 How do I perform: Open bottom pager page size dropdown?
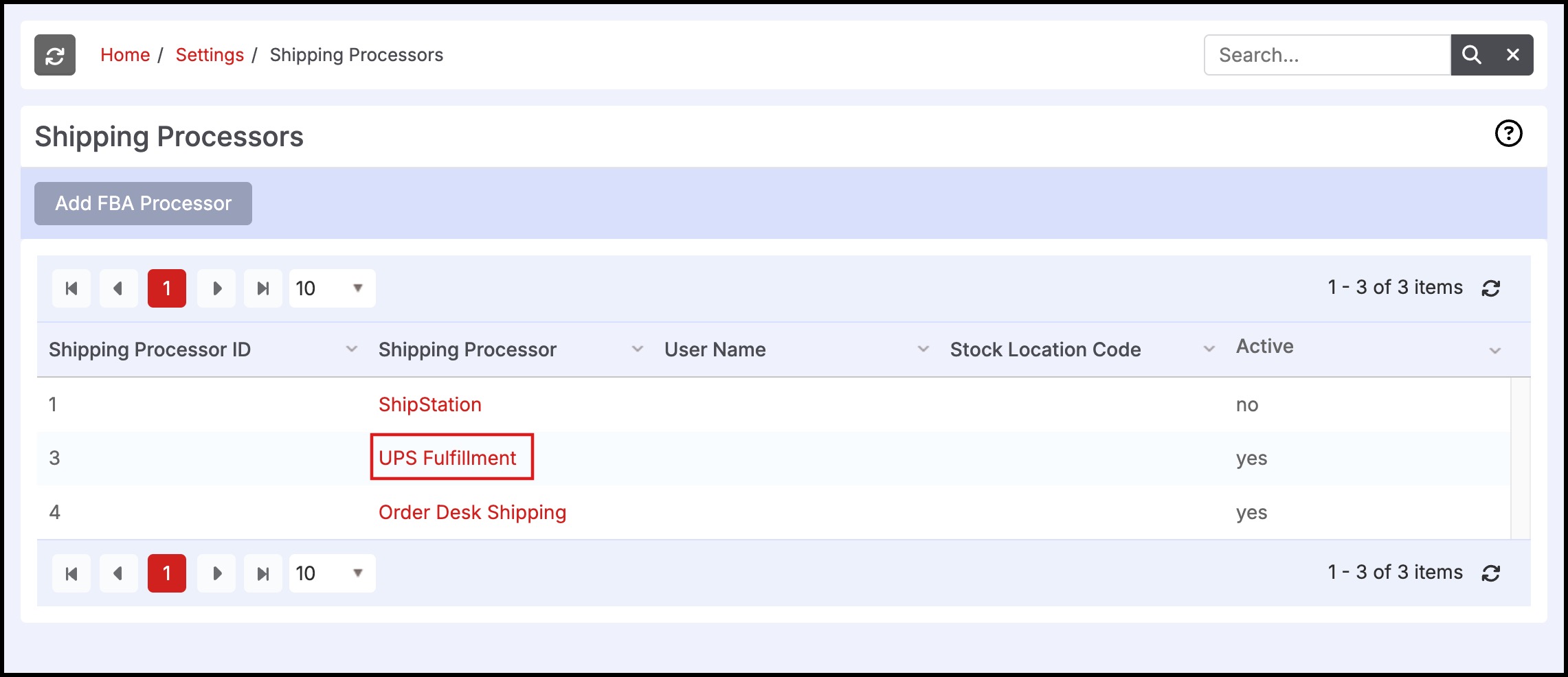pos(332,573)
